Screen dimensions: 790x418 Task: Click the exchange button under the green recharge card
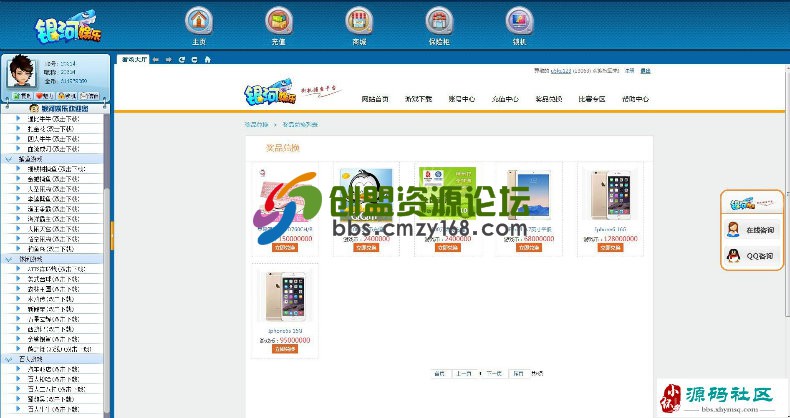tap(447, 248)
